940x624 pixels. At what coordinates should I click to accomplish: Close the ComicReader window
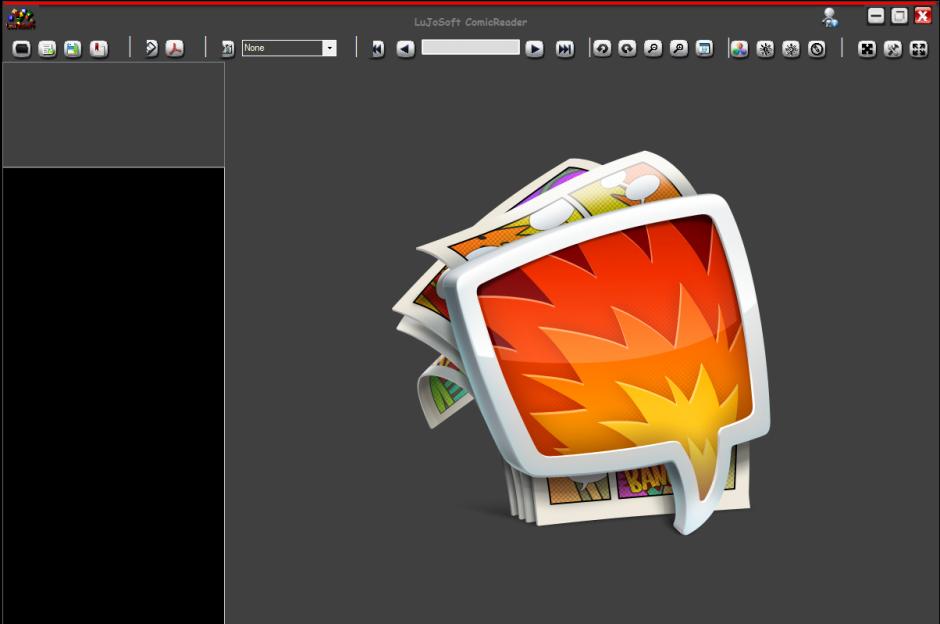(923, 16)
